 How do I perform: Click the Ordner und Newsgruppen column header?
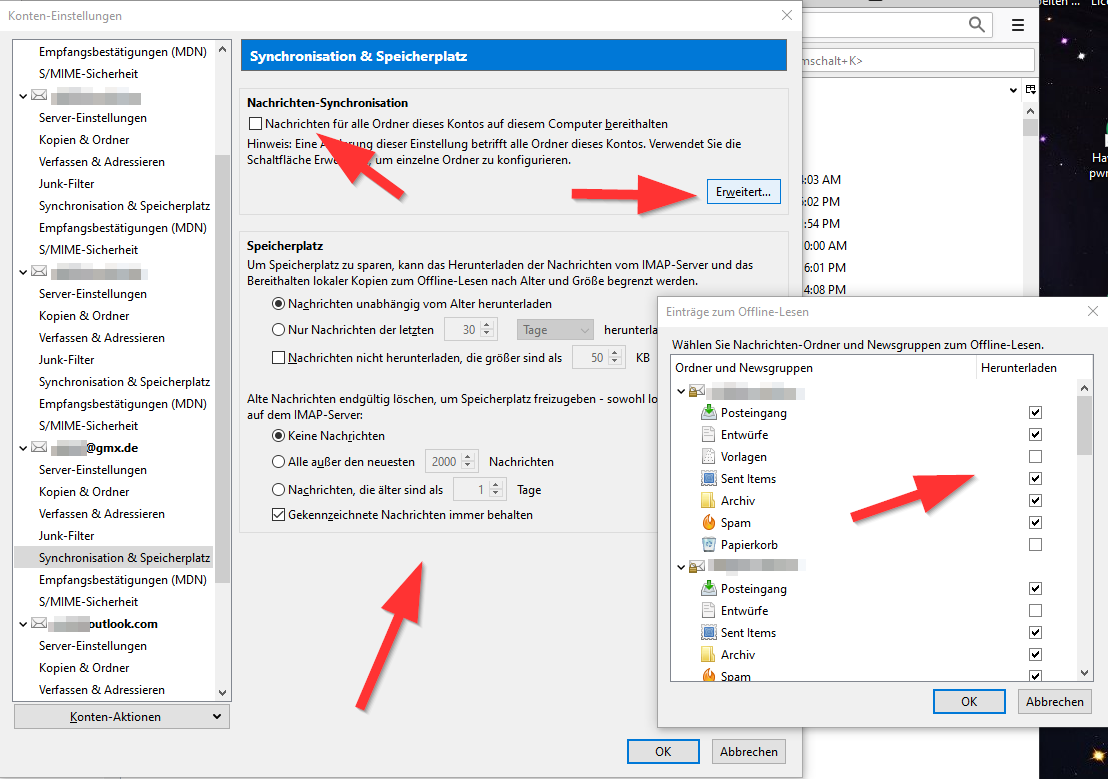point(743,368)
